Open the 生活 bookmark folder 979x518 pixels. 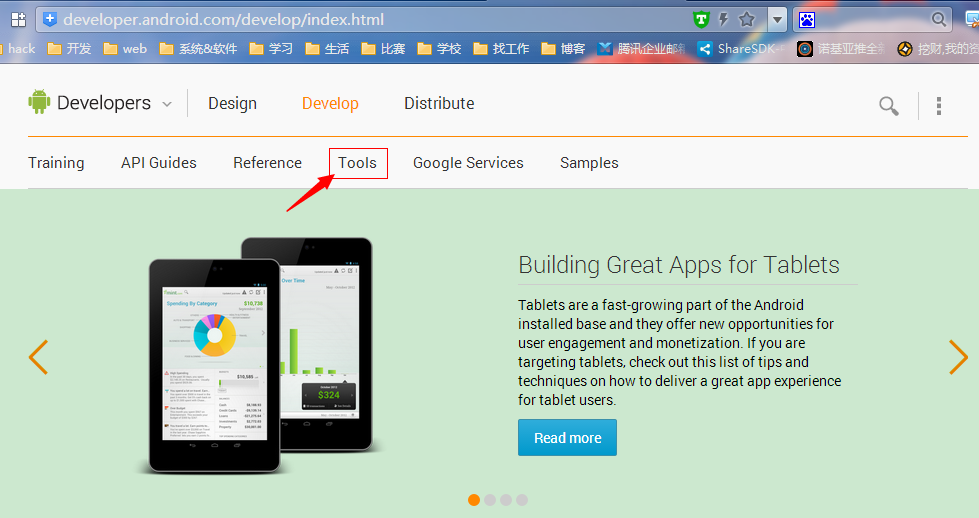tap(327, 49)
